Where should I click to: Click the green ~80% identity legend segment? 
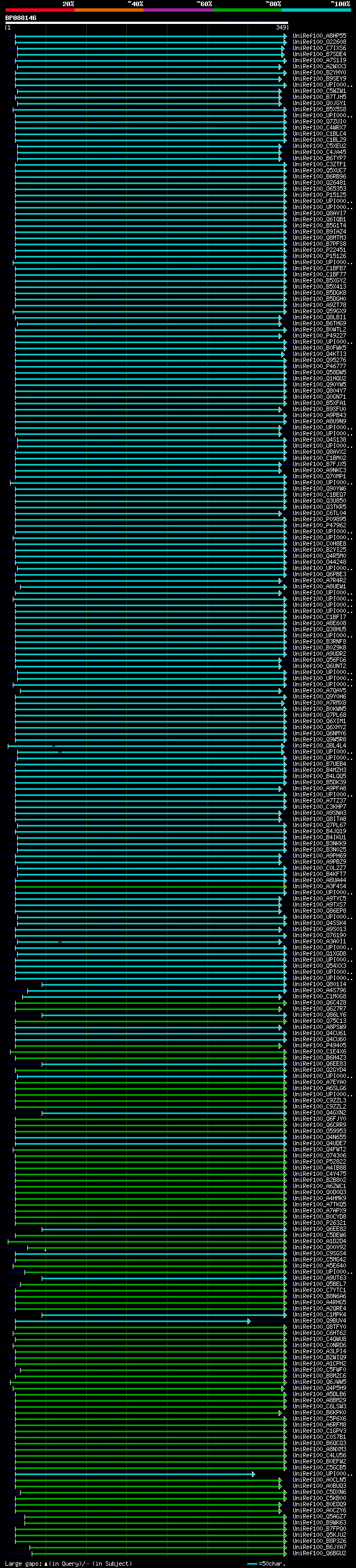pyautogui.click(x=247, y=10)
